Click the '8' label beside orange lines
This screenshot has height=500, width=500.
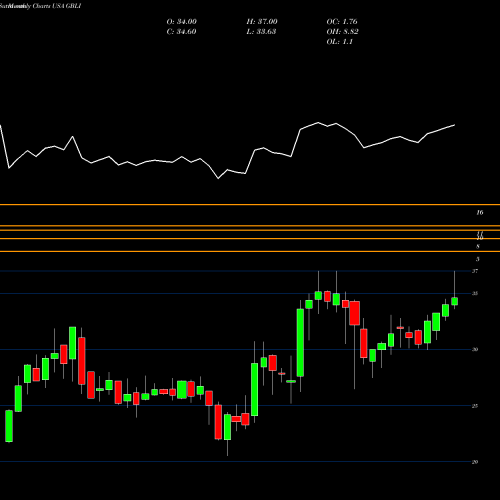(x=478, y=247)
